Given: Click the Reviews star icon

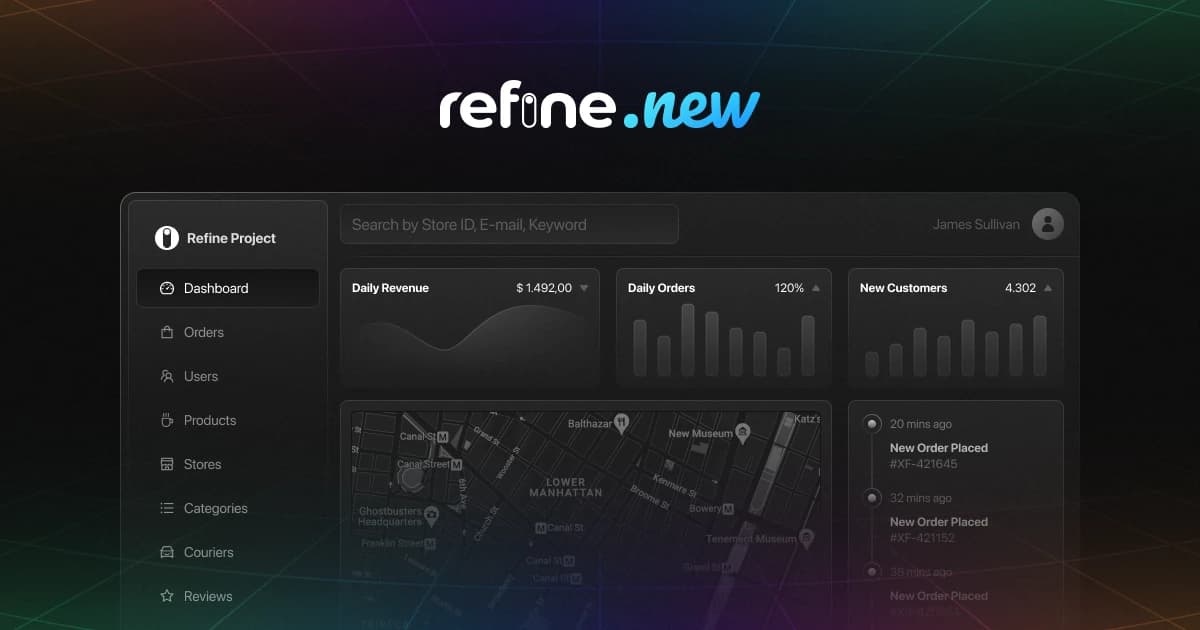Looking at the screenshot, I should tap(166, 596).
